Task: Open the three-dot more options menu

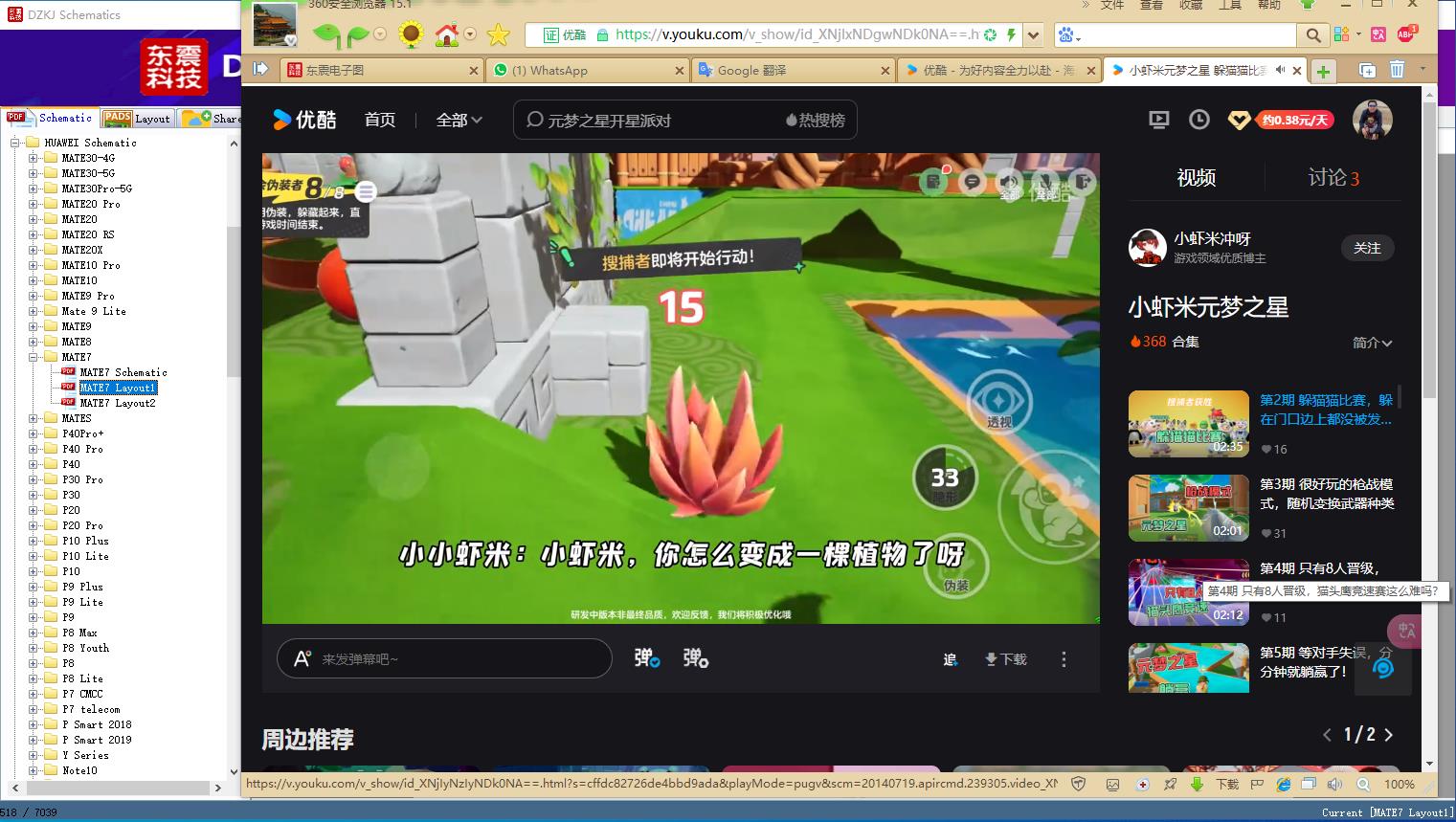Action: click(1064, 659)
